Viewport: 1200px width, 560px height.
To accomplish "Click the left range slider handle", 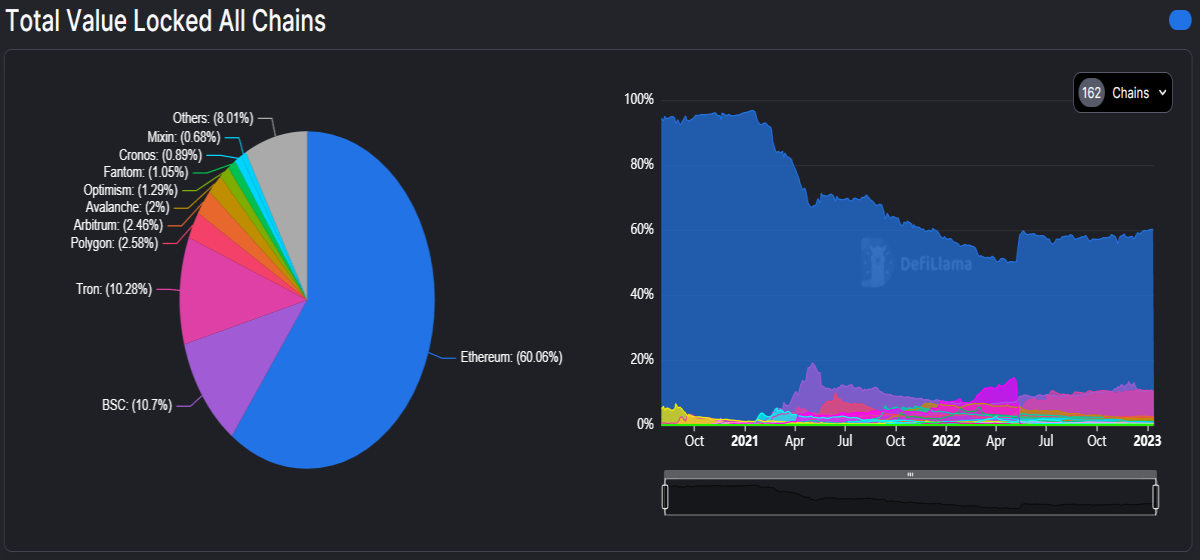I will [665, 496].
